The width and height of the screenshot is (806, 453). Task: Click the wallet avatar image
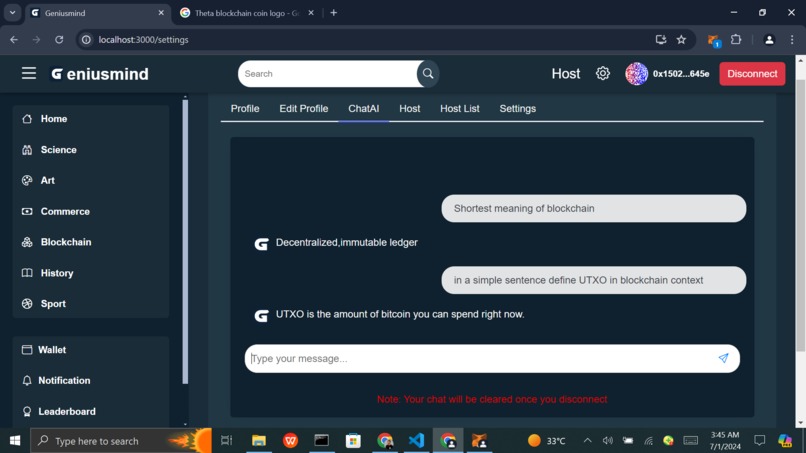tap(636, 74)
